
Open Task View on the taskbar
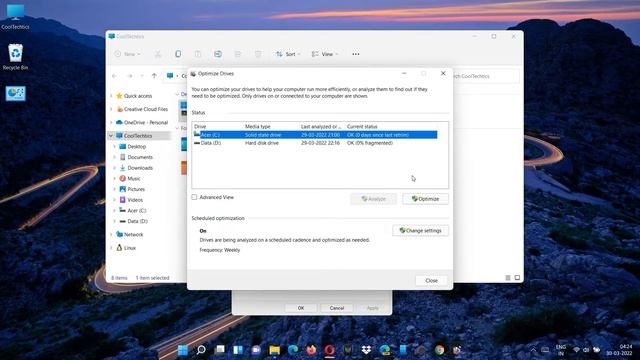220,350
